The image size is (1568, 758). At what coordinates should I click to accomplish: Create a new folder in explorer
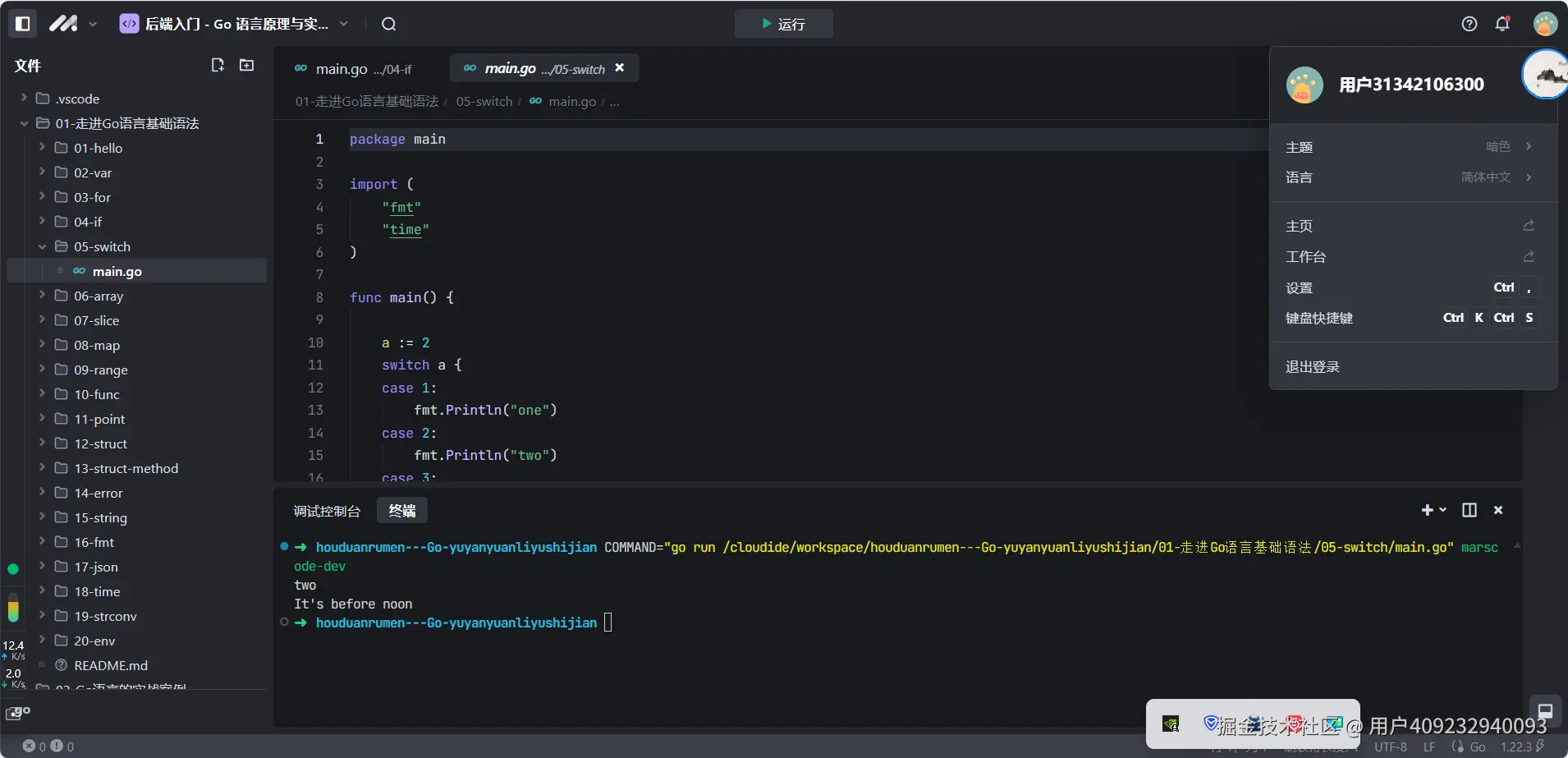click(x=246, y=65)
